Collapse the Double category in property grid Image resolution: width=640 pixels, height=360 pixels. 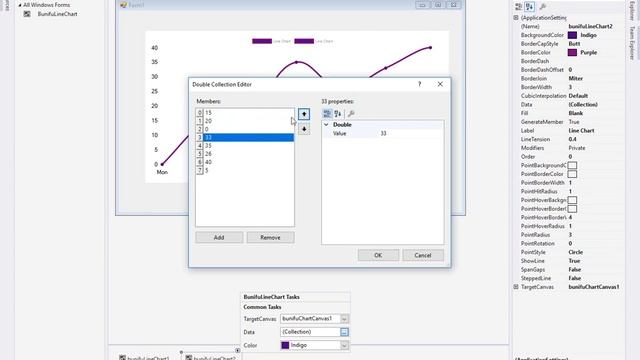(326, 125)
